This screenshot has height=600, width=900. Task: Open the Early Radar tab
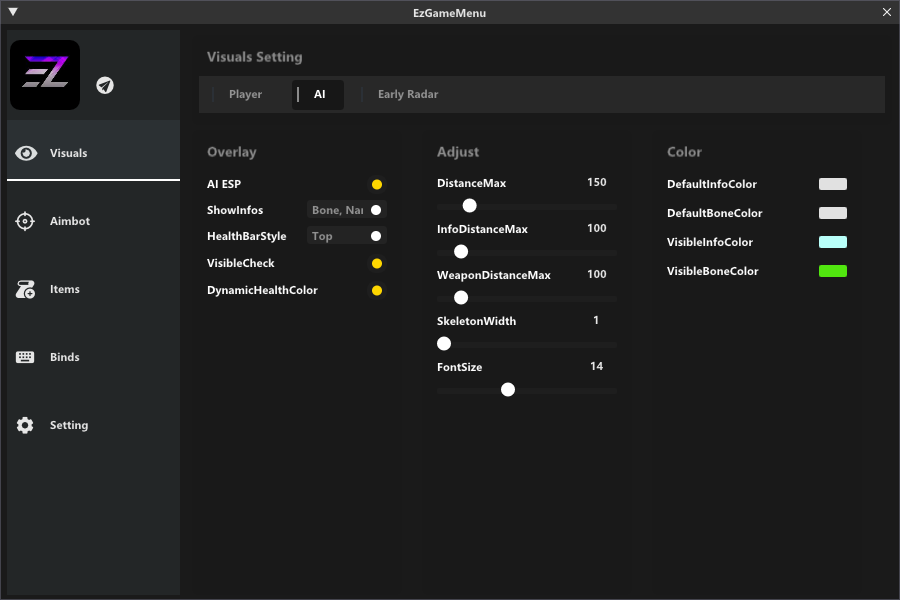tap(408, 94)
